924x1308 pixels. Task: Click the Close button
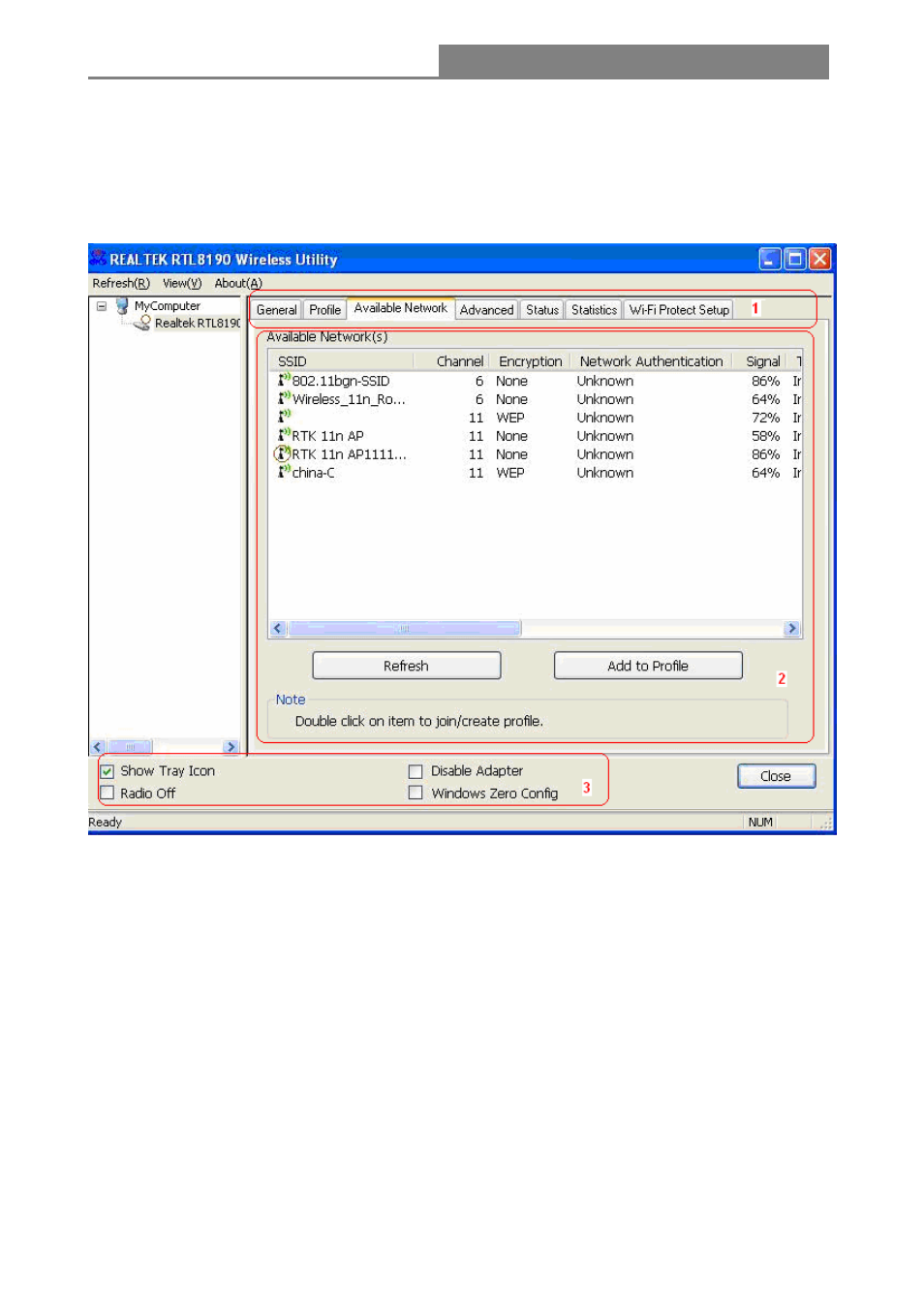point(776,776)
